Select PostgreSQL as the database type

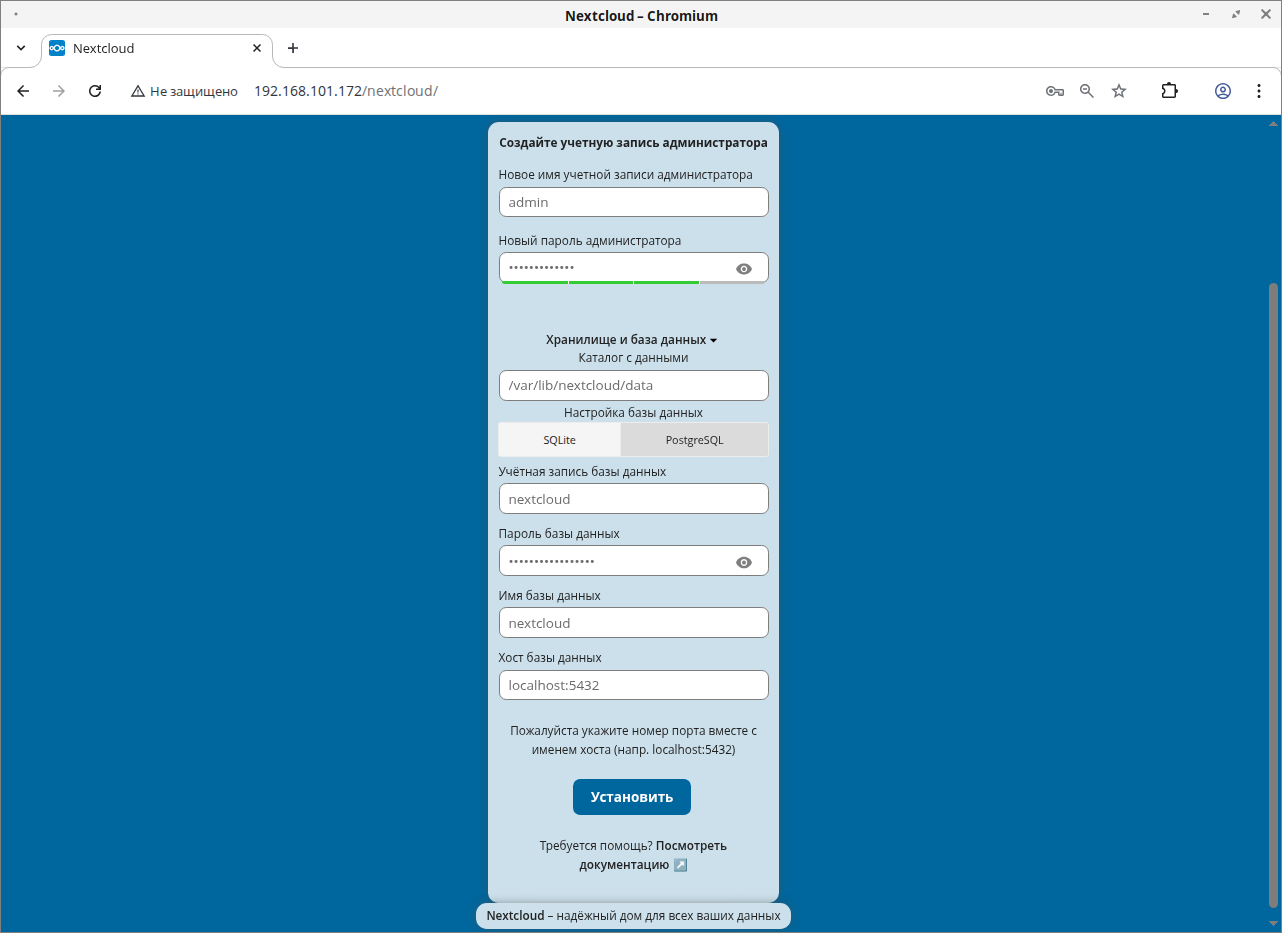[694, 440]
